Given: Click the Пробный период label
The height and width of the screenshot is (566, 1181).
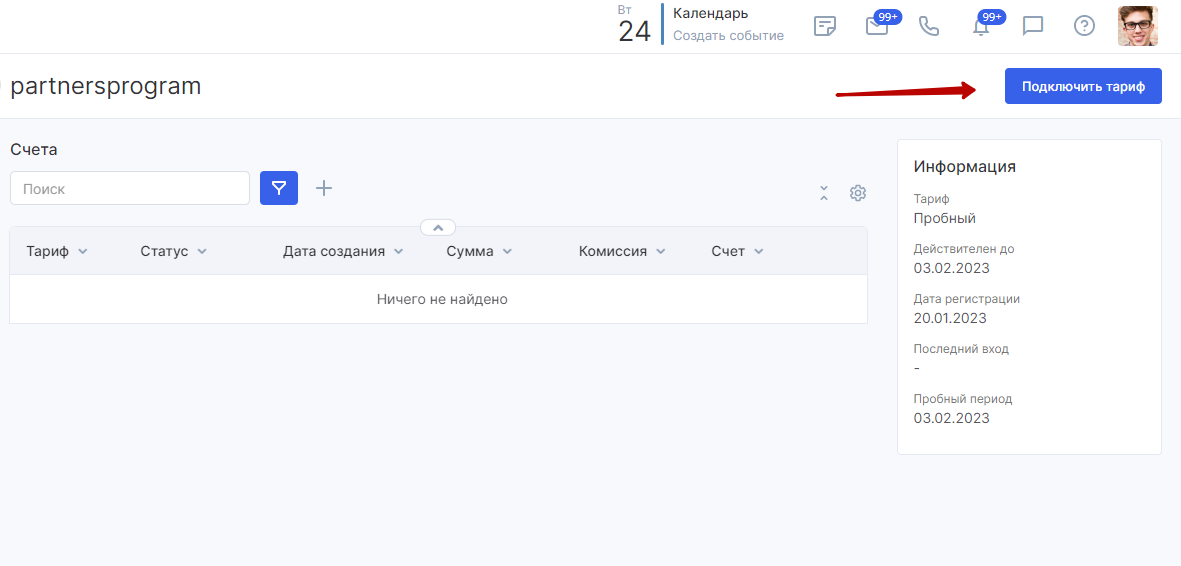Looking at the screenshot, I should click(x=963, y=399).
